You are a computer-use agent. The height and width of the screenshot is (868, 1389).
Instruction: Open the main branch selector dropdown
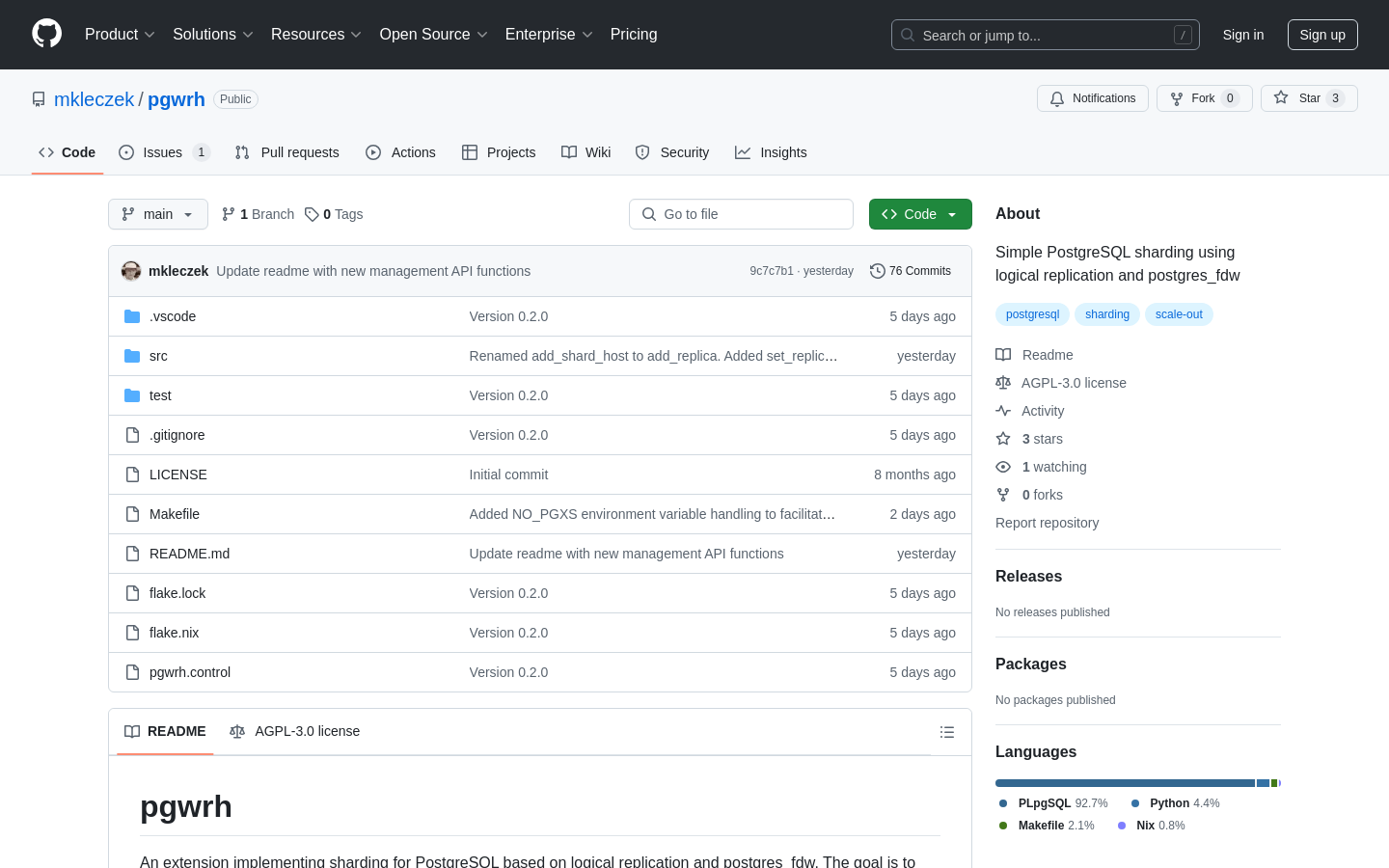(x=158, y=214)
